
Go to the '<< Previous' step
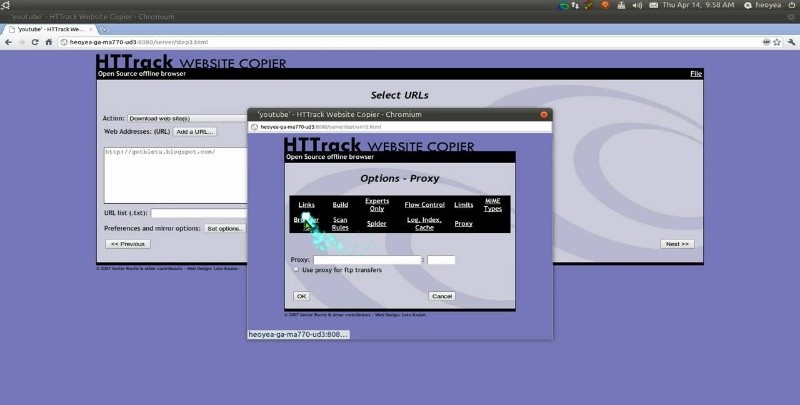[x=128, y=244]
